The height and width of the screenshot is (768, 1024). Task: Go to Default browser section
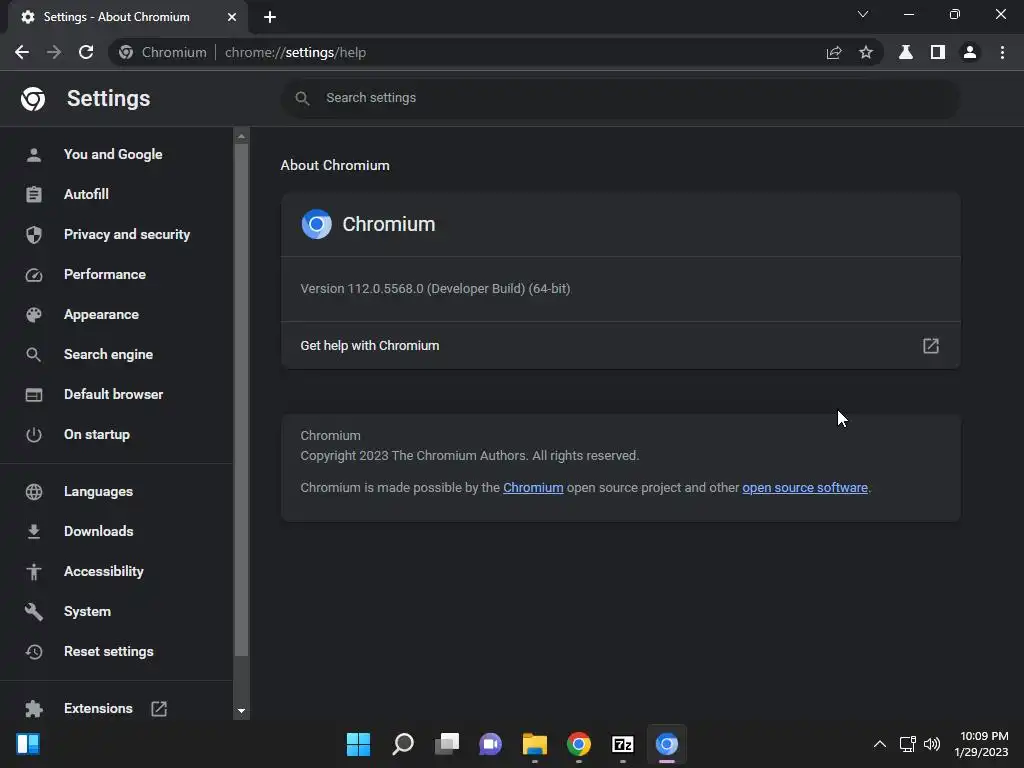[x=116, y=394]
